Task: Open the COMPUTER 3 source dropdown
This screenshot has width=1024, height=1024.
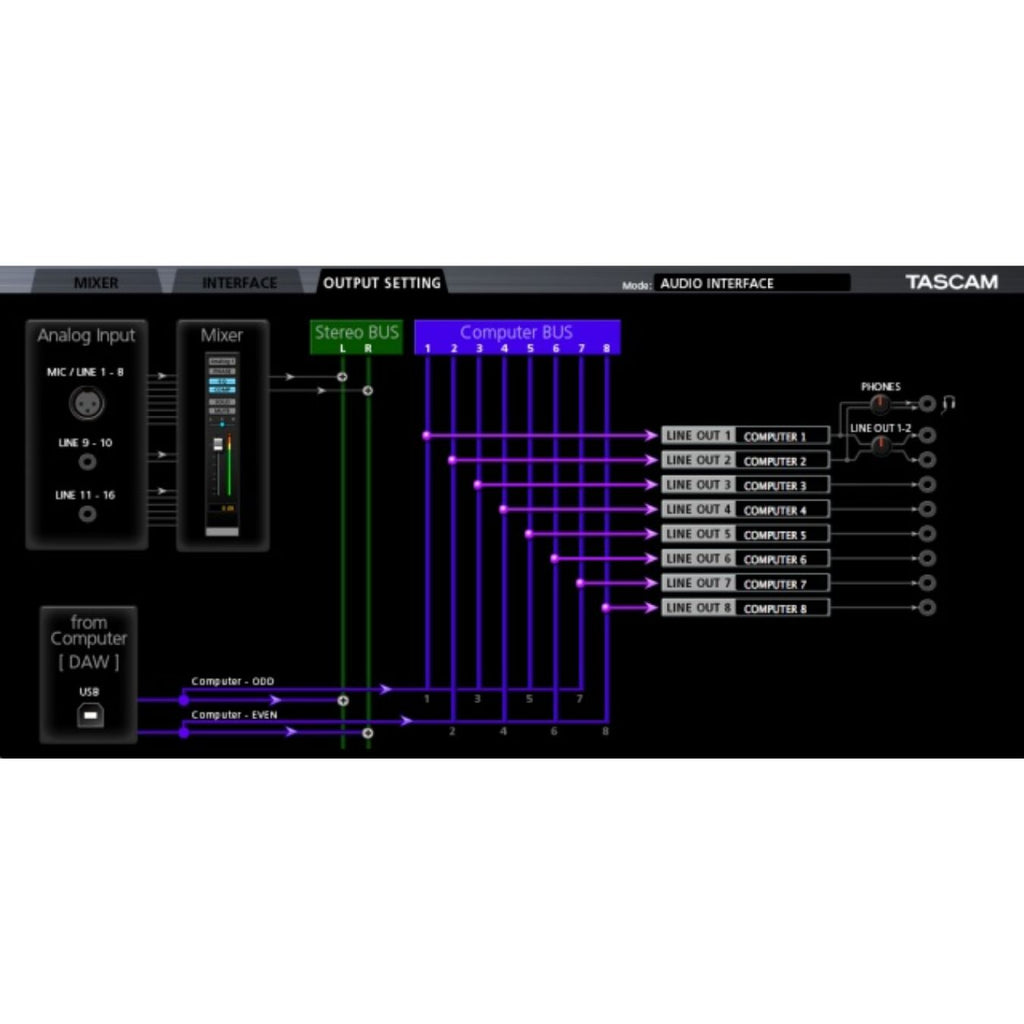Action: pos(782,485)
